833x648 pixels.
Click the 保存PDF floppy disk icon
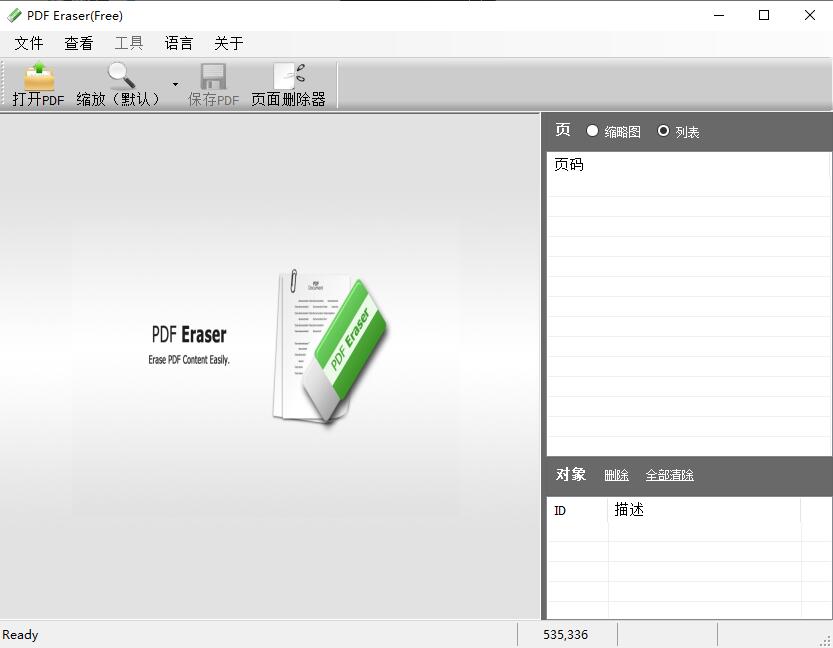pyautogui.click(x=213, y=77)
